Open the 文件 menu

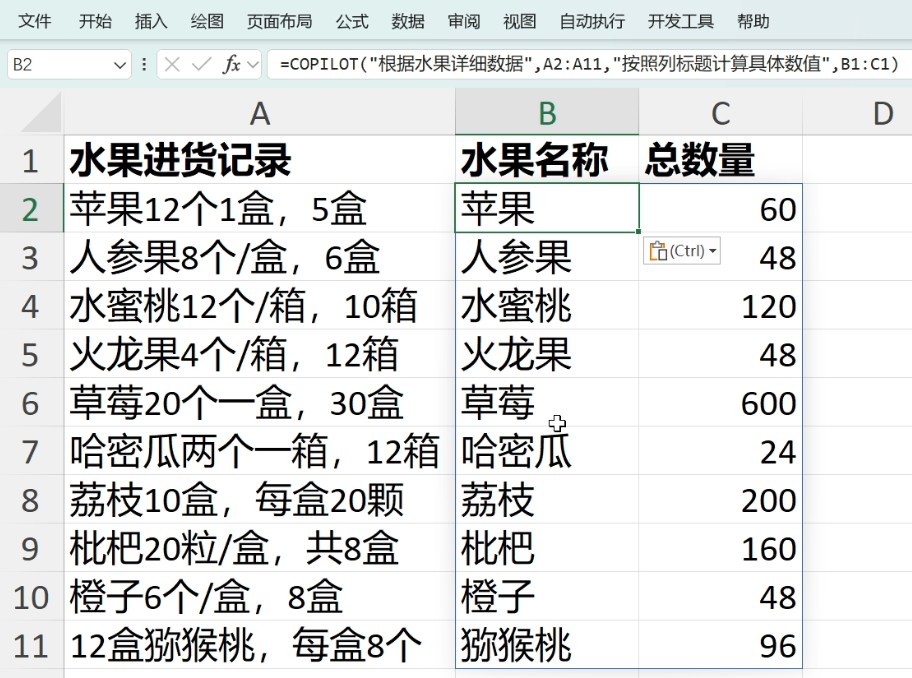[x=36, y=21]
